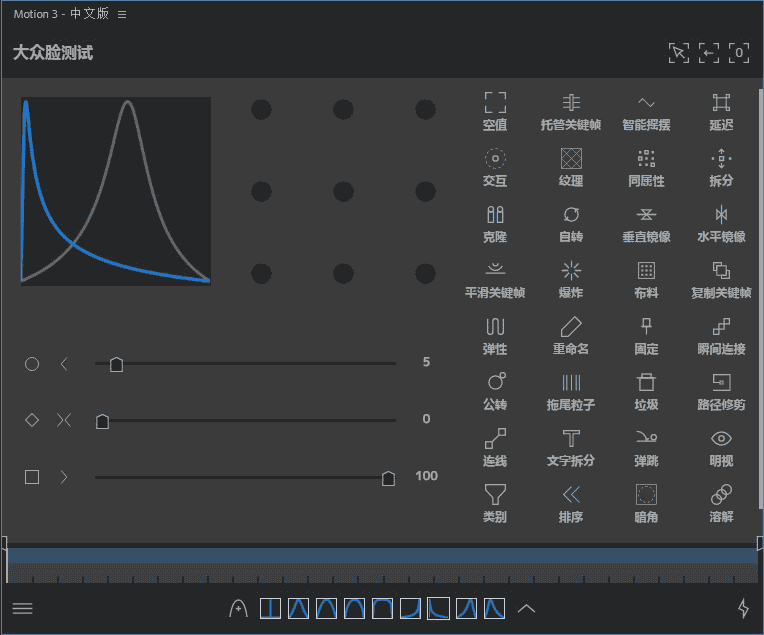This screenshot has height=635, width=764.
Task: Expand the curve presets with the up chevron
Action: 526,608
